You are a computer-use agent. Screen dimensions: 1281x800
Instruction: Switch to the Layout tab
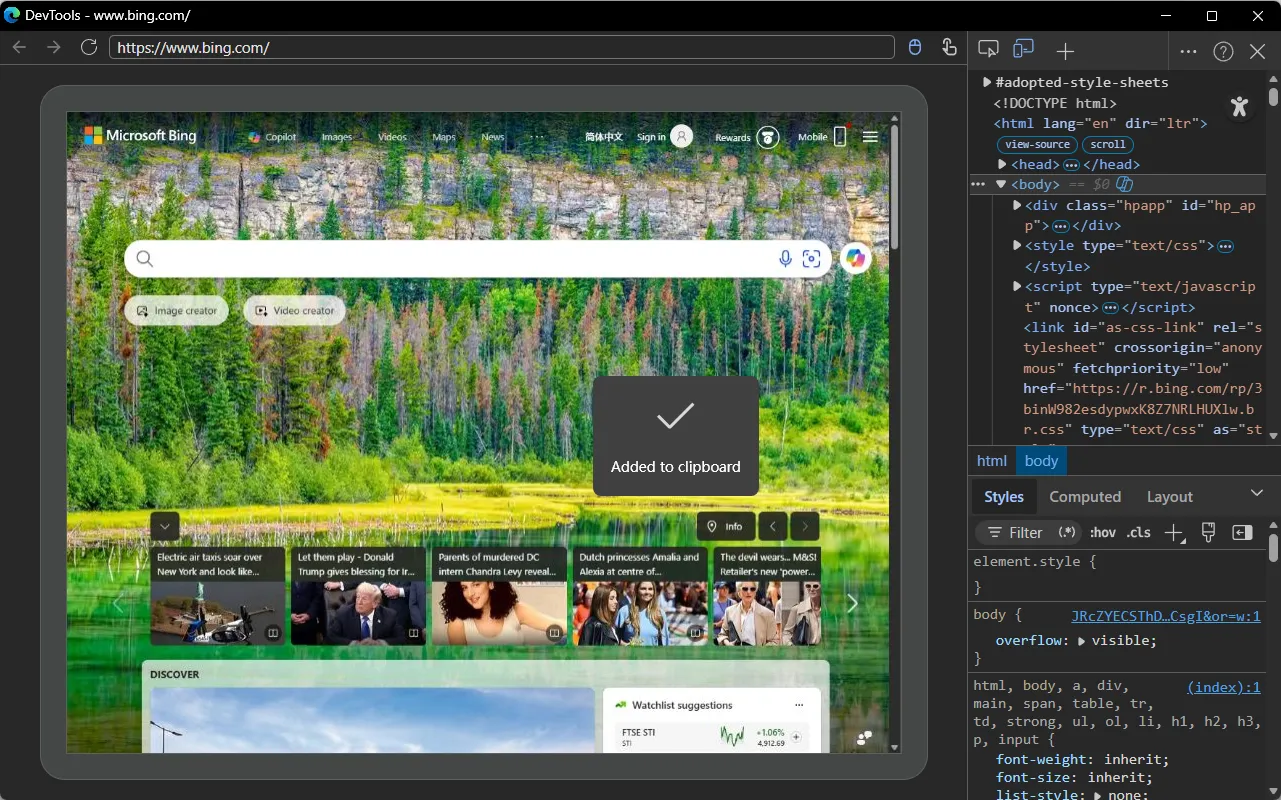[x=1170, y=497]
